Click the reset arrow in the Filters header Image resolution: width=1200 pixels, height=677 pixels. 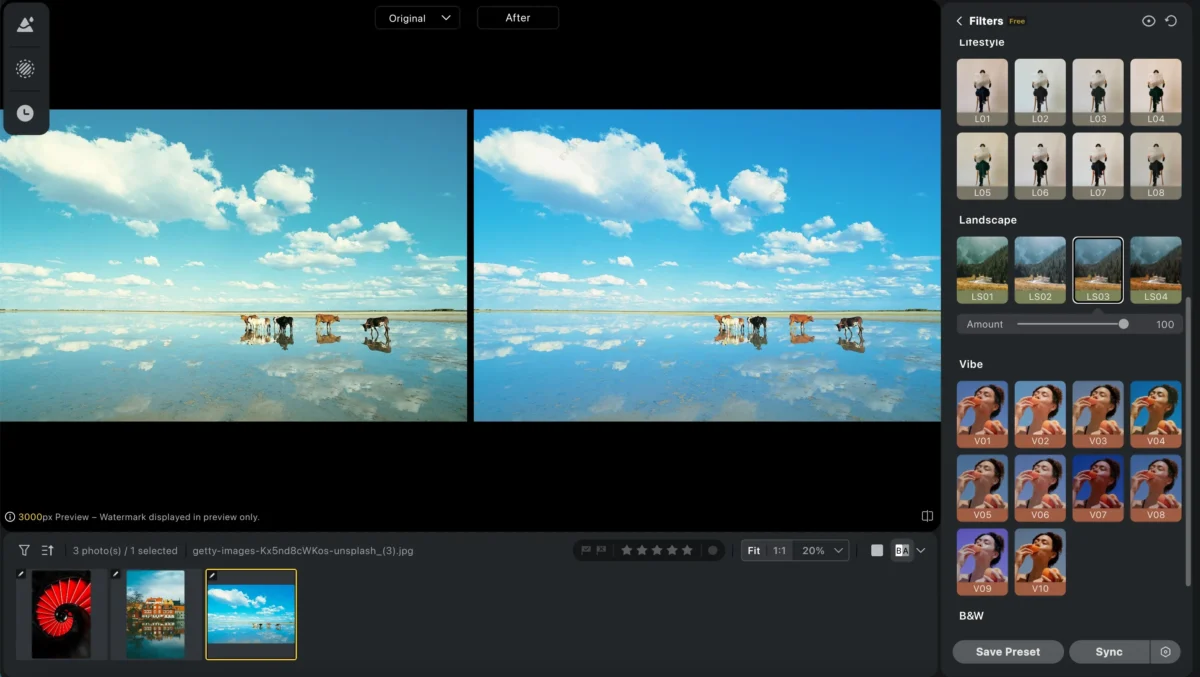(1171, 21)
